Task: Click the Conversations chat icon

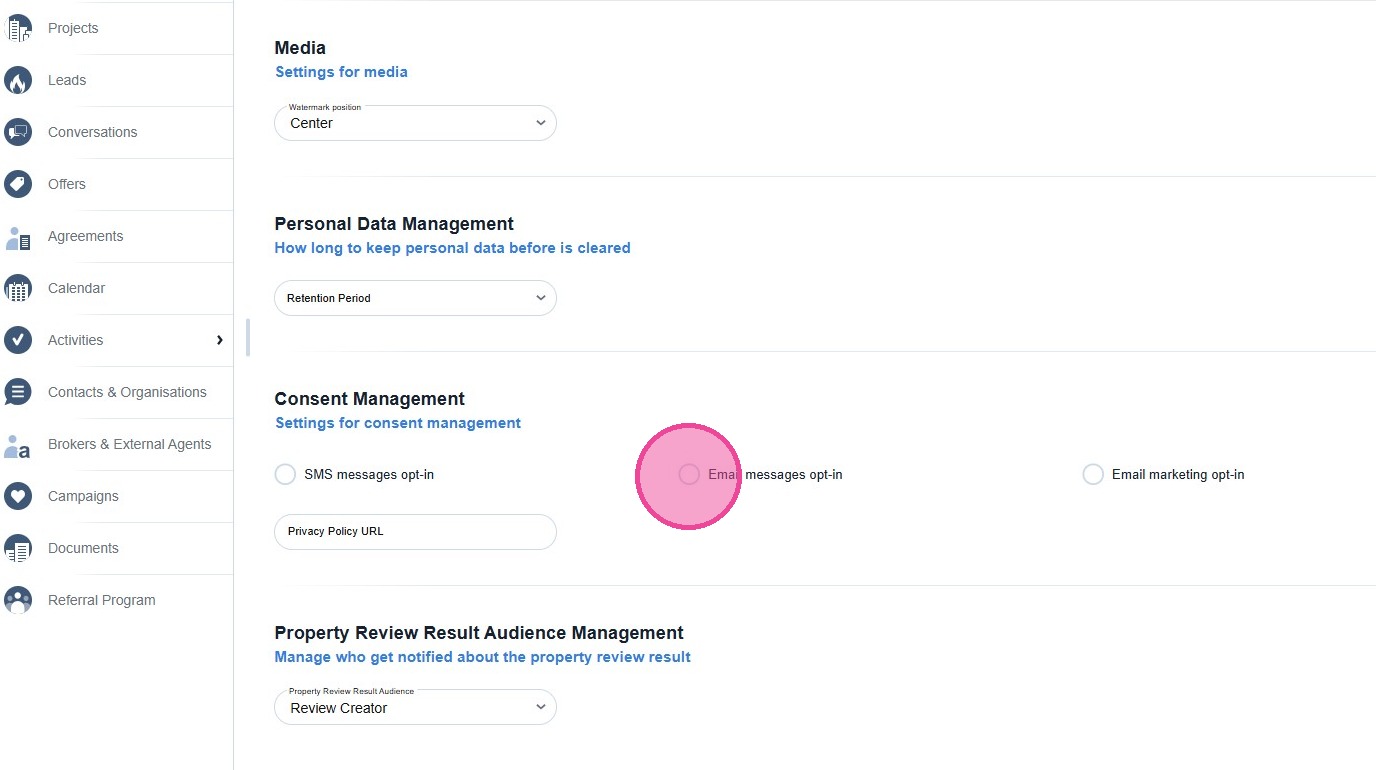Action: (18, 132)
